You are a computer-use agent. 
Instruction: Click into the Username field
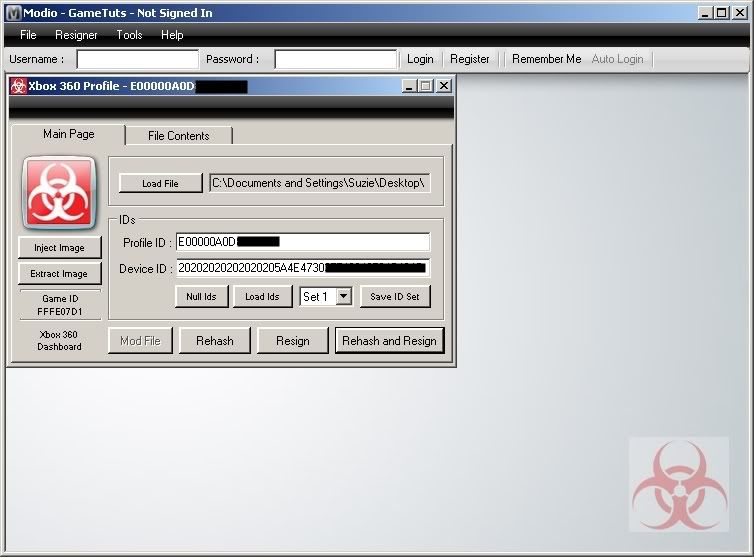click(x=138, y=60)
